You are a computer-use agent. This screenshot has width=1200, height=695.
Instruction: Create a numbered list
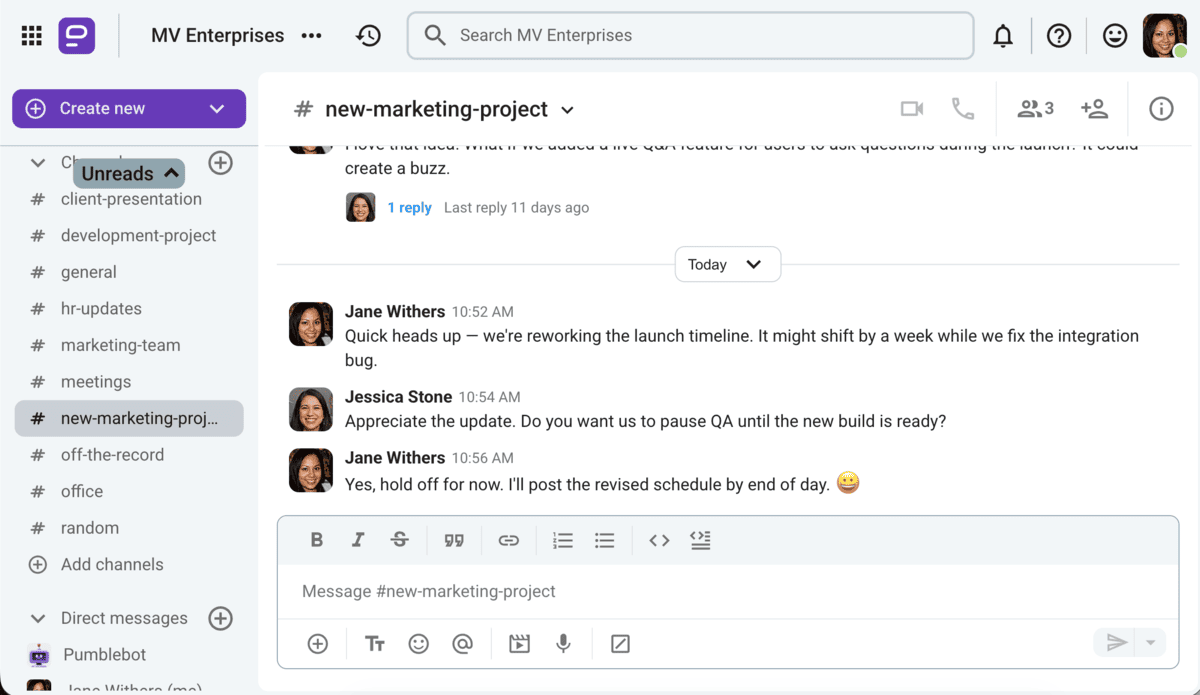[562, 540]
